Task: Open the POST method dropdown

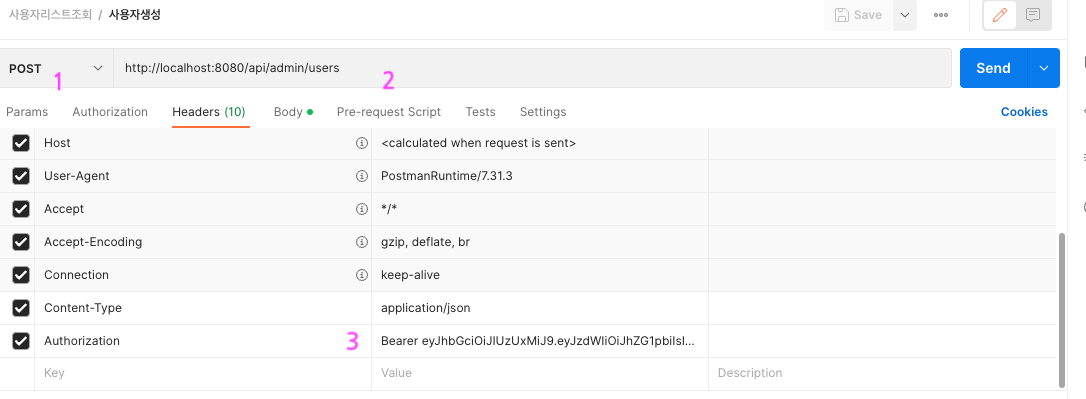Action: (x=56, y=68)
